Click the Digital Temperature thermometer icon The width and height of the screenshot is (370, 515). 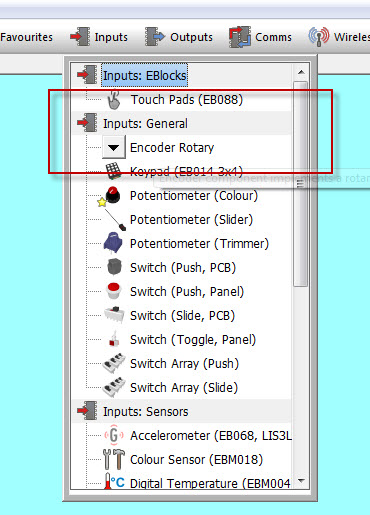tap(114, 482)
